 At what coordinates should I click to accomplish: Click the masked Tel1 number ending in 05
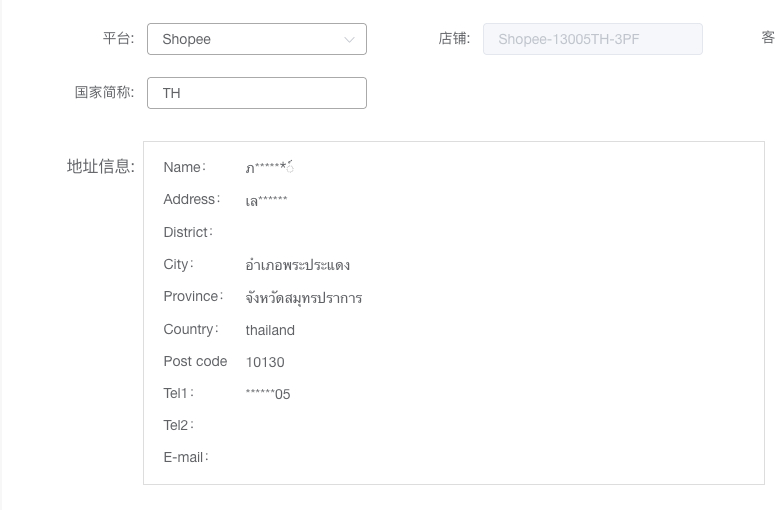[x=268, y=394]
